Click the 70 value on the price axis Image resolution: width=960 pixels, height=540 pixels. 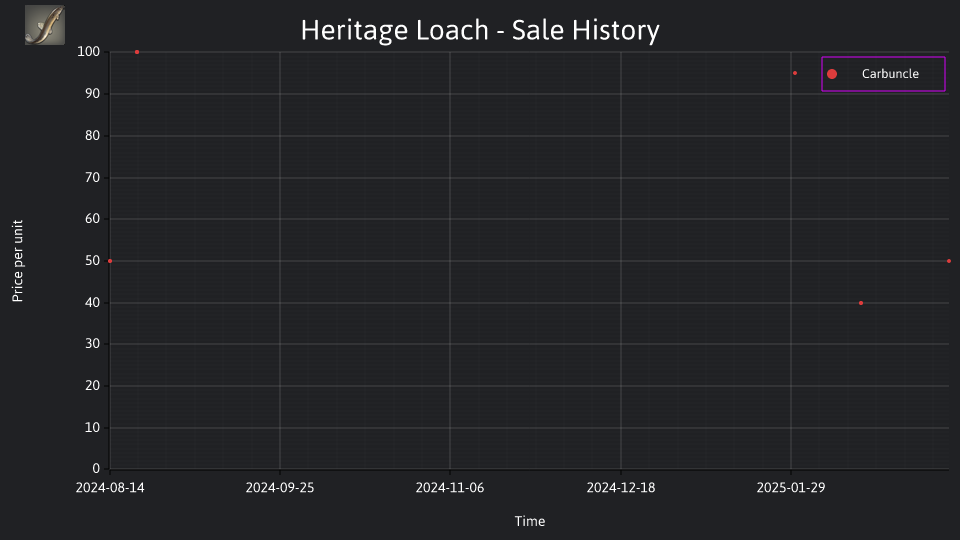tap(92, 178)
